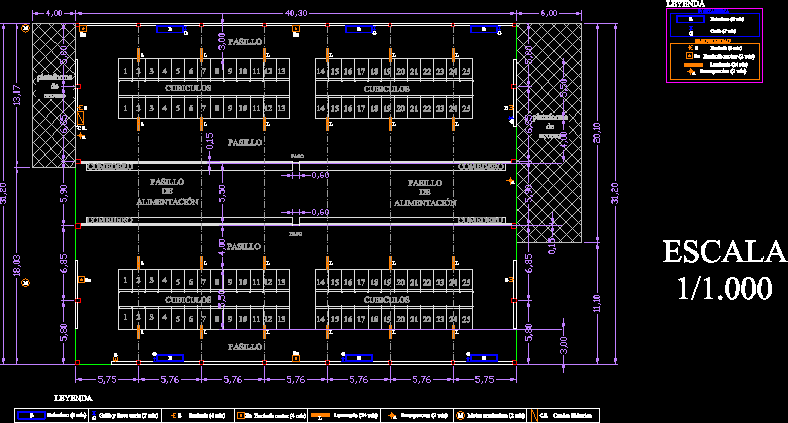Click the blue rectangle symbol in bottom legend
Image resolution: width=788 pixels, height=423 pixels.
coord(31,415)
